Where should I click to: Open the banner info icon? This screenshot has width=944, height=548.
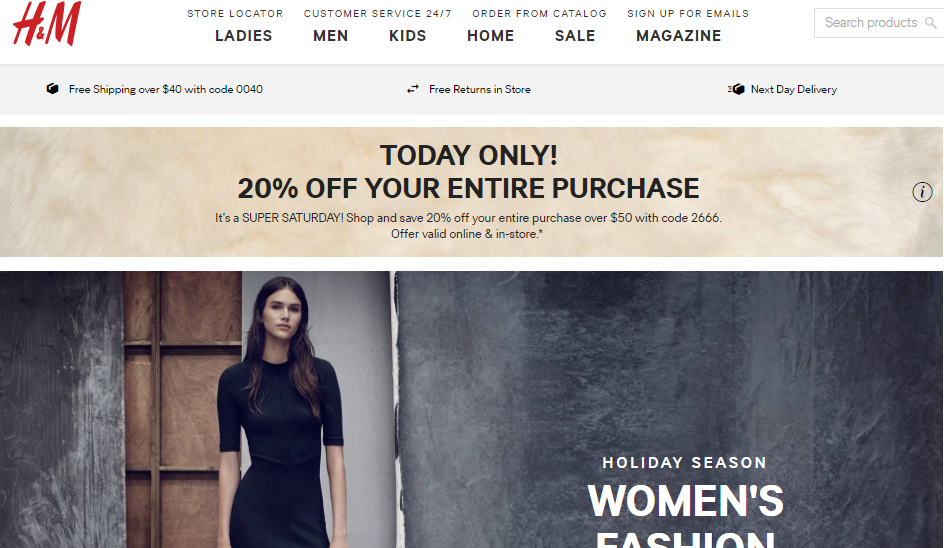(922, 192)
